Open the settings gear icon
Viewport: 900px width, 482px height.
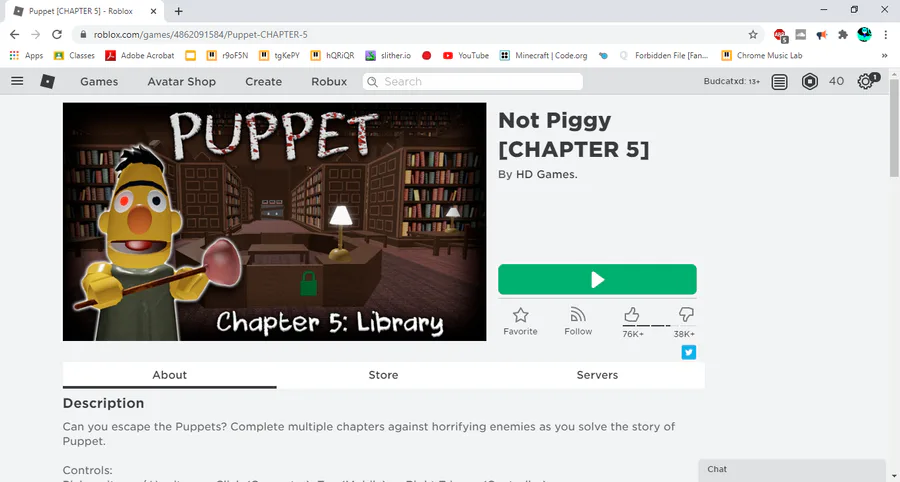click(866, 81)
